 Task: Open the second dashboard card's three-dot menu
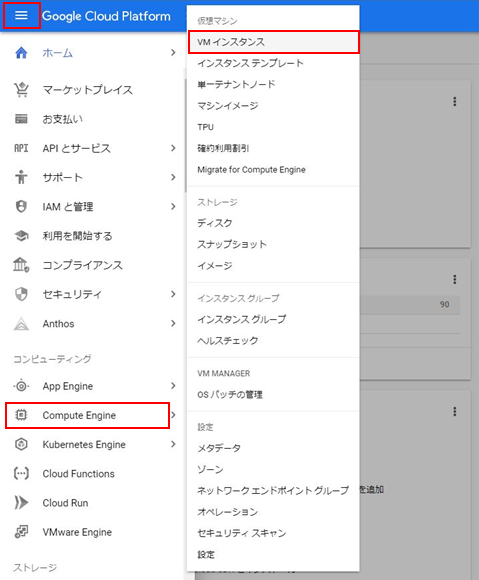pos(455,279)
